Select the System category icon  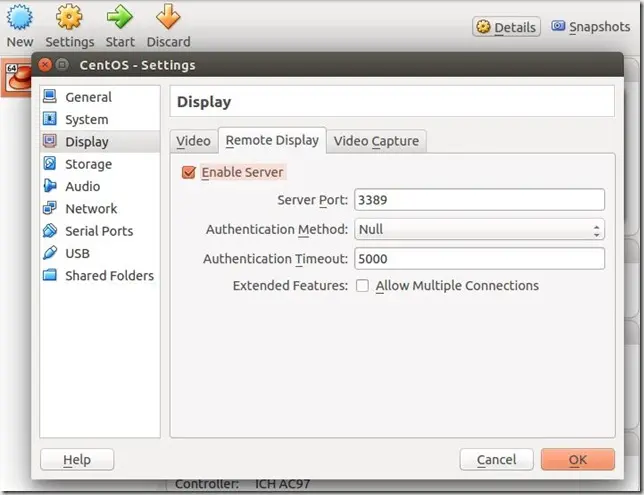(x=50, y=119)
